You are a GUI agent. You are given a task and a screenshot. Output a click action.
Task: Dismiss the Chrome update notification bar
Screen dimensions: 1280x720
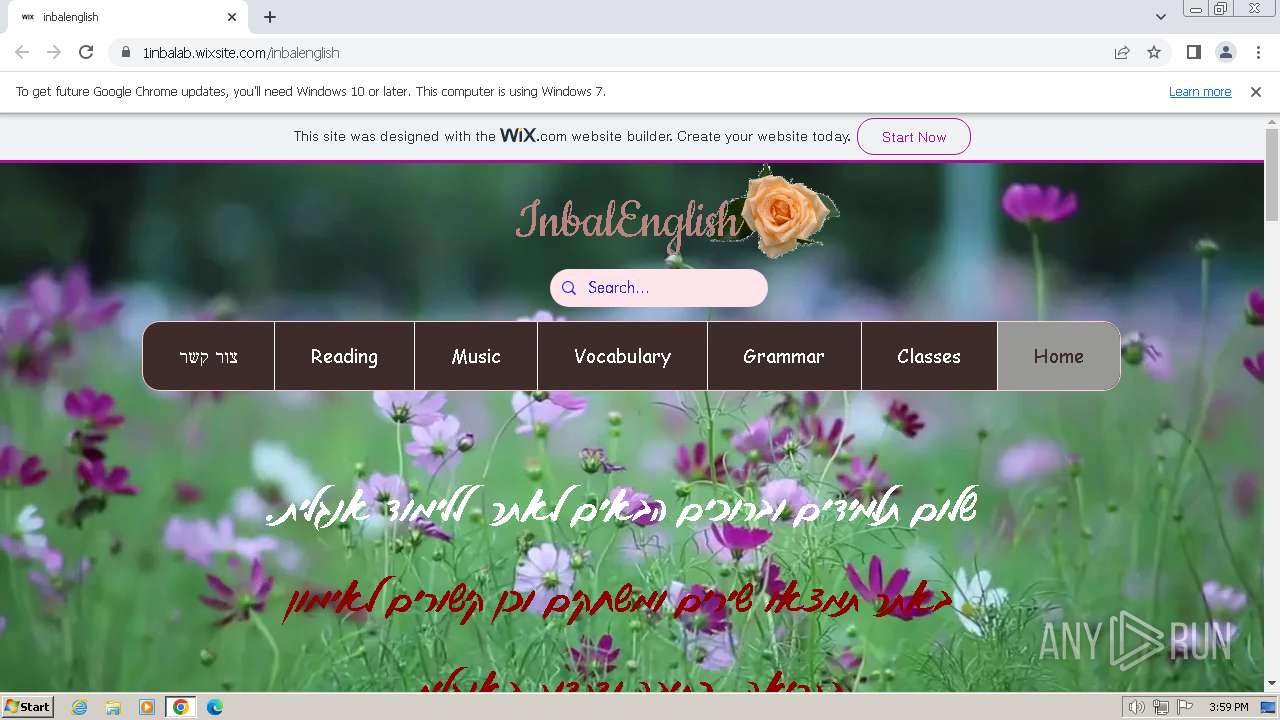1256,92
